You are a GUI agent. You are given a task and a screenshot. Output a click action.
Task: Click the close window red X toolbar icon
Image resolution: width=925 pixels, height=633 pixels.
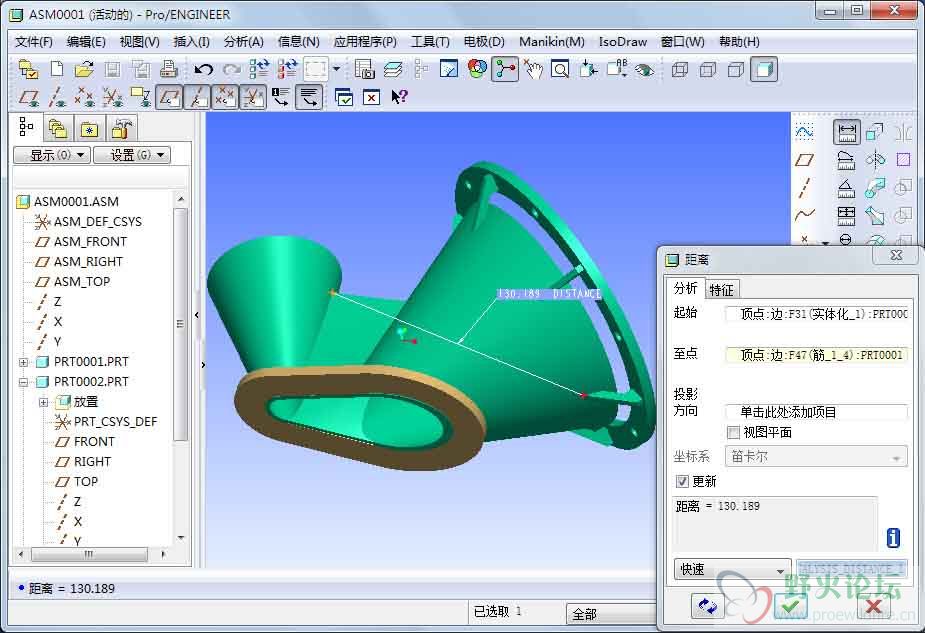371,97
